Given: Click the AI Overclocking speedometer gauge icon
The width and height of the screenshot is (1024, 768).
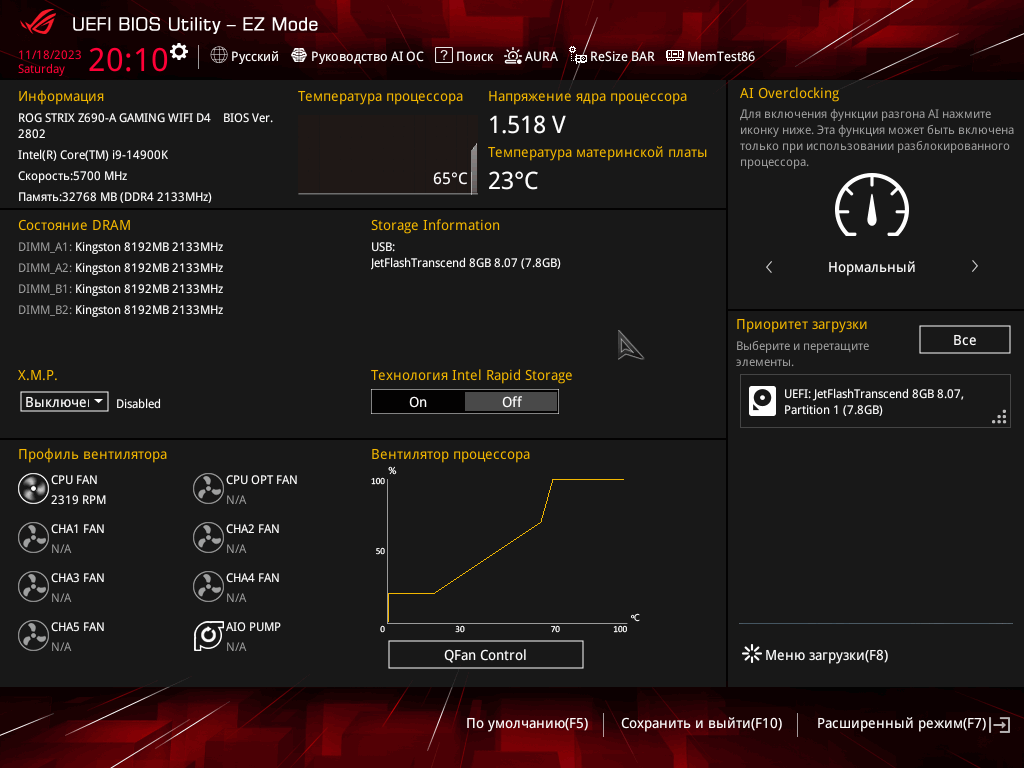Looking at the screenshot, I should pyautogui.click(x=872, y=205).
